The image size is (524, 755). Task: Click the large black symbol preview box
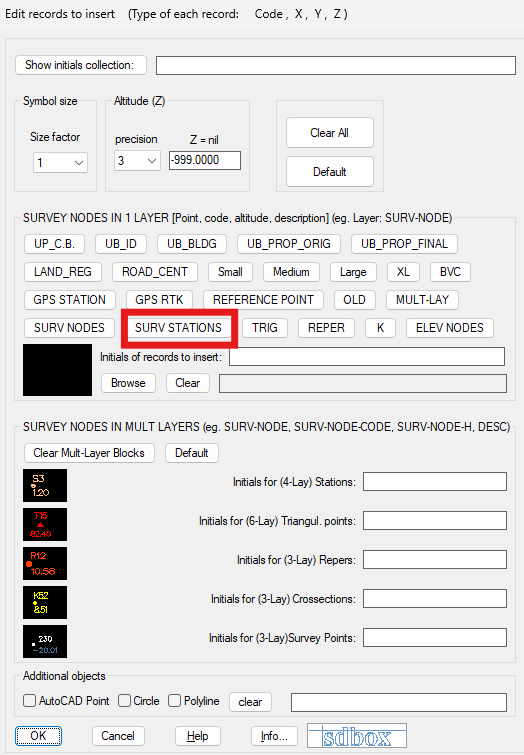[x=57, y=370]
